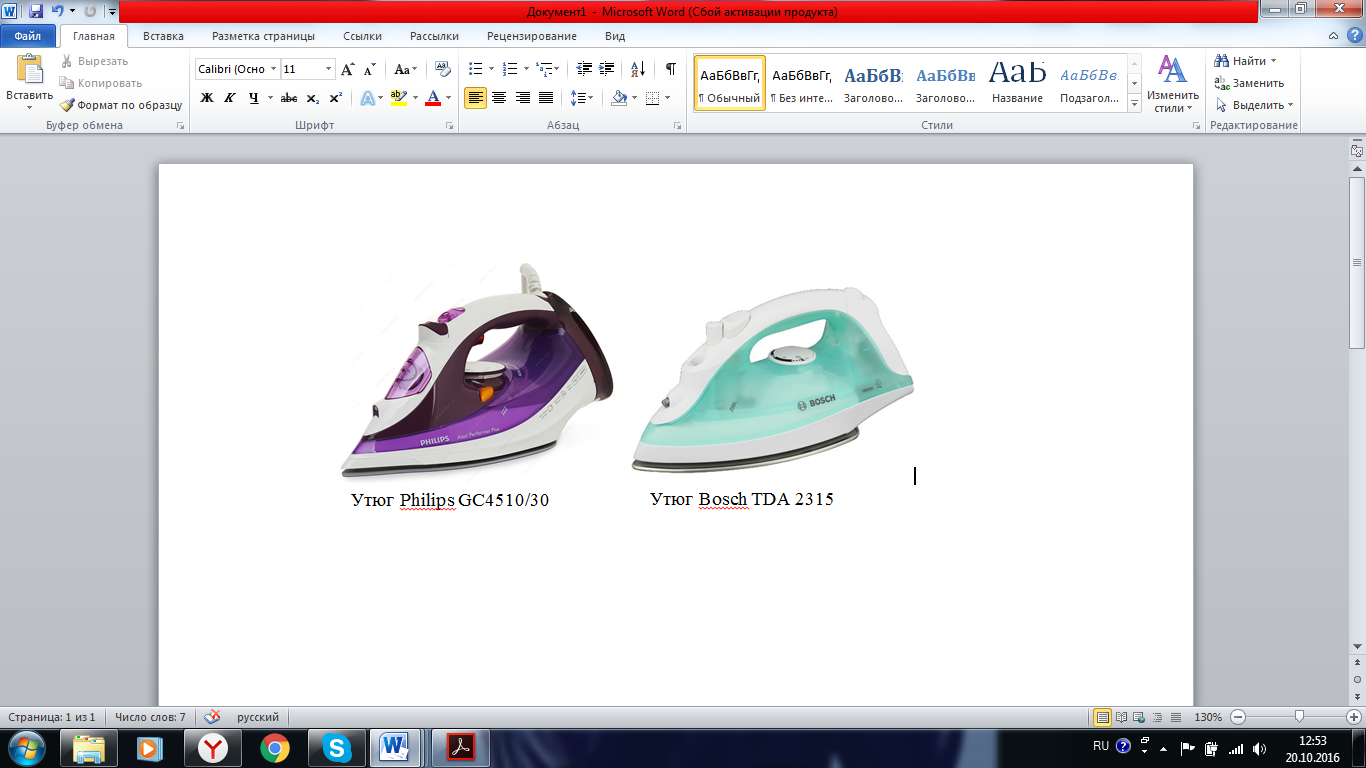Select align right paragraph button
Image resolution: width=1366 pixels, height=768 pixels.
tap(522, 97)
